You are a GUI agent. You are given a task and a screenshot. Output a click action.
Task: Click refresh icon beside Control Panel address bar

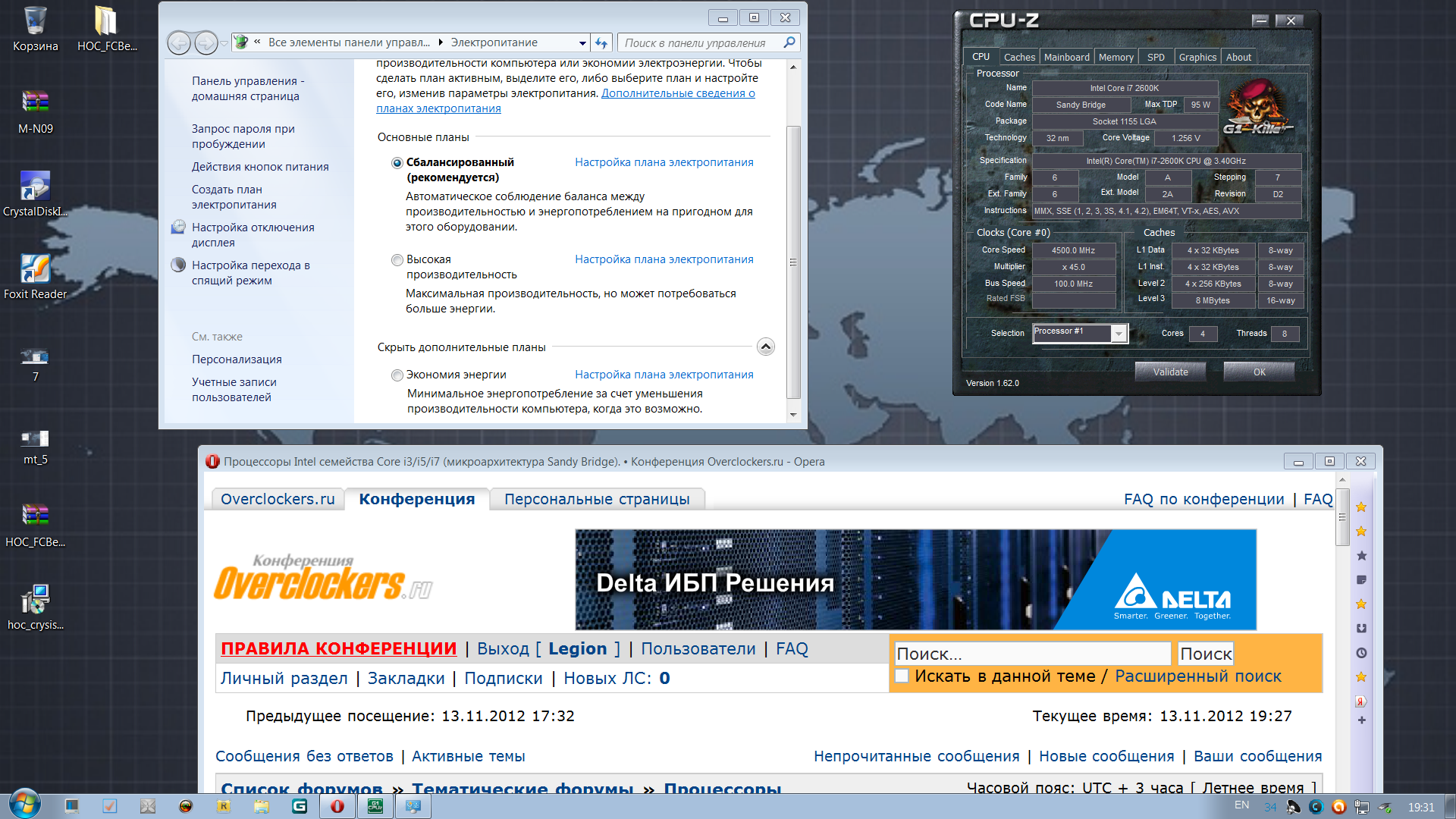[x=601, y=43]
